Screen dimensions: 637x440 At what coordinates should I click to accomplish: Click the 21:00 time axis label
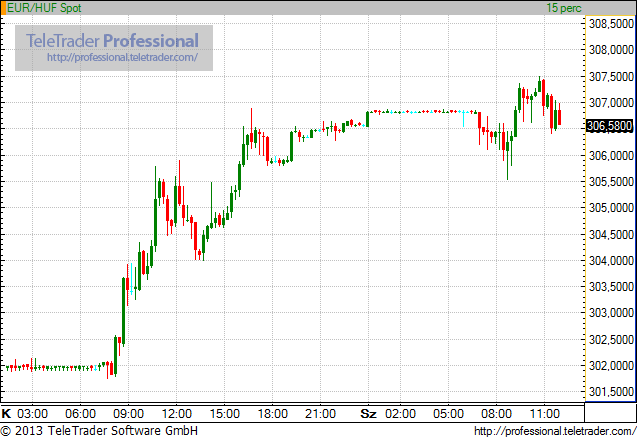point(321,414)
